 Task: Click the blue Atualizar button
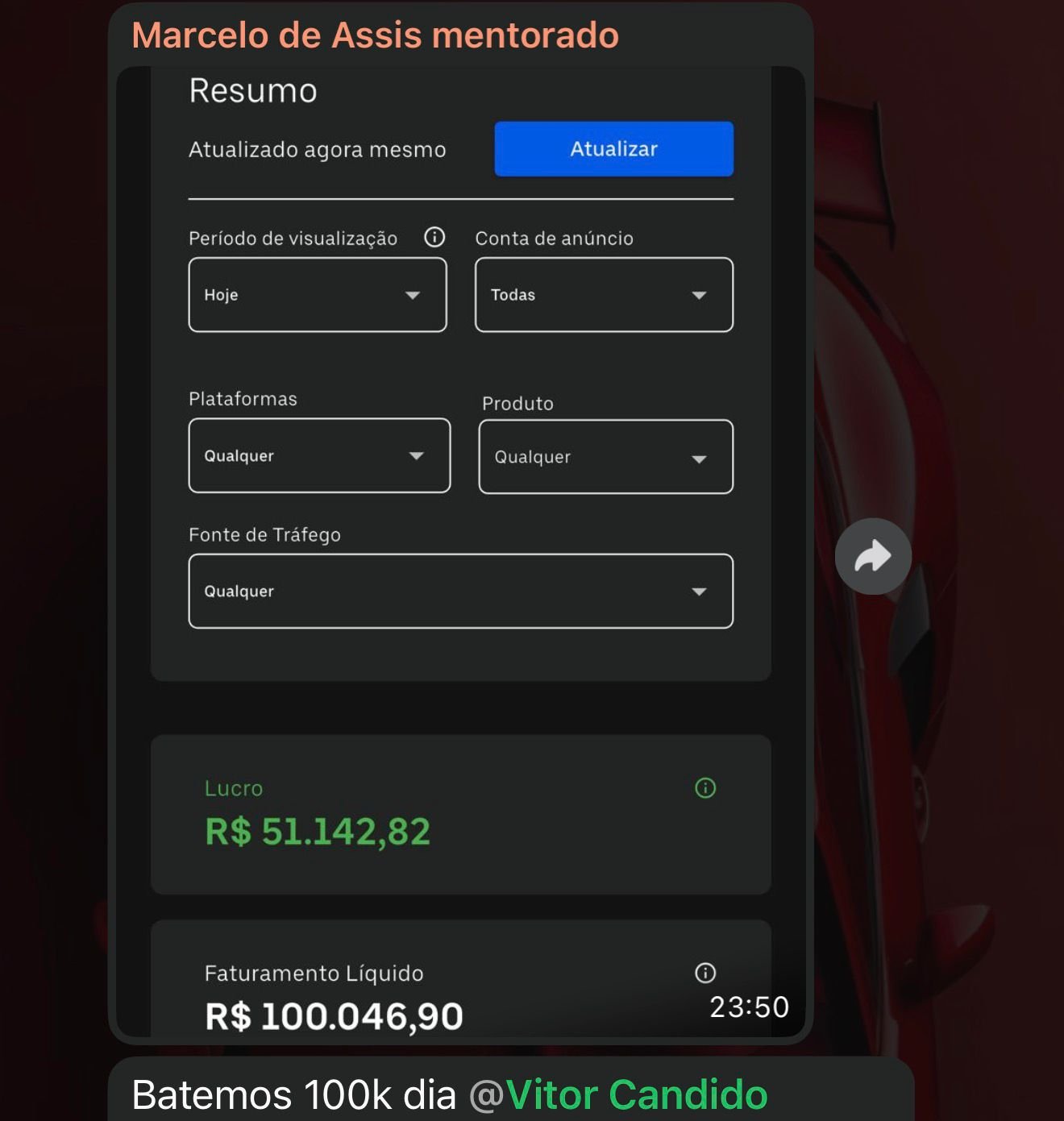[614, 149]
